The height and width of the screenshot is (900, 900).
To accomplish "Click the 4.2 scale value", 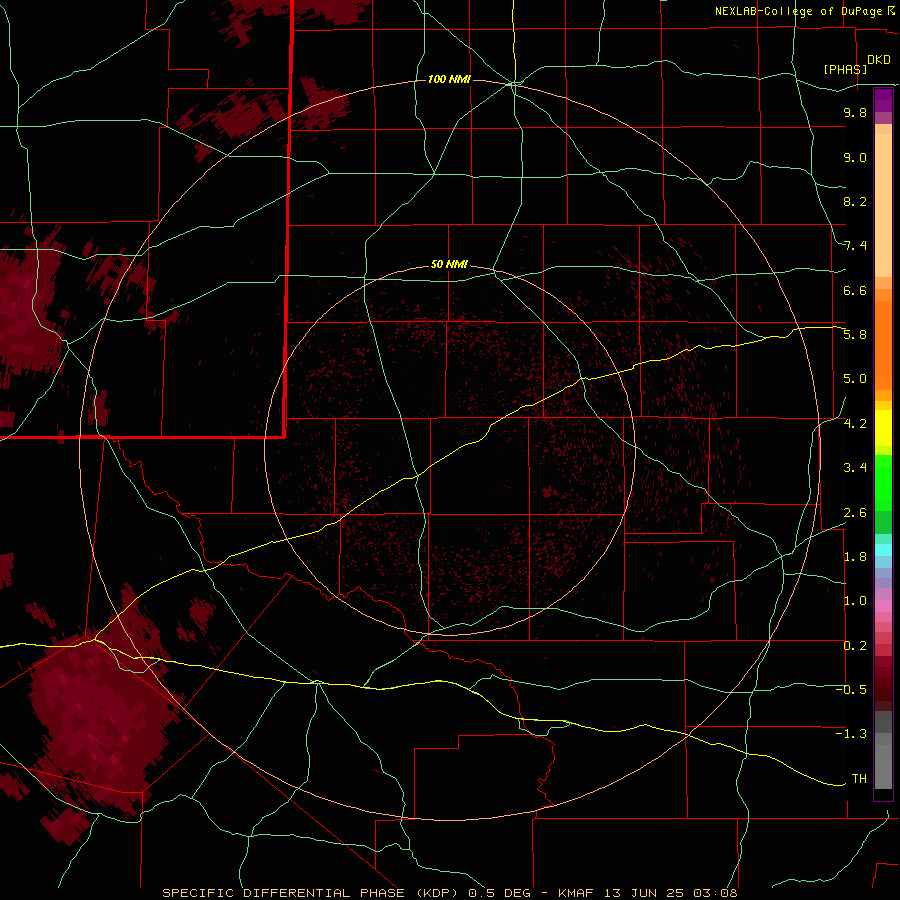I will click(x=855, y=424).
